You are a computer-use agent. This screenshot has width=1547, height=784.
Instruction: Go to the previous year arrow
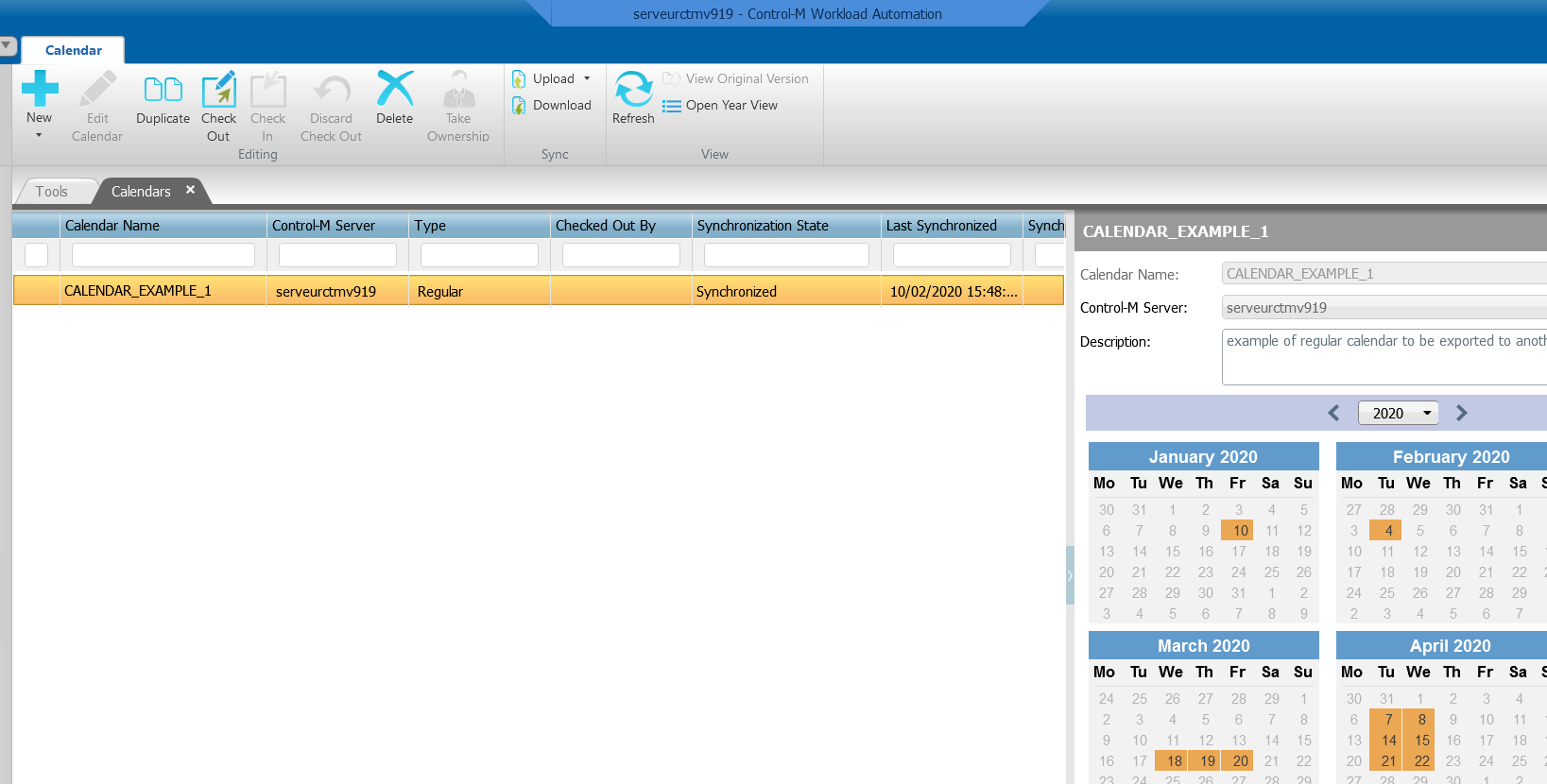(1333, 413)
